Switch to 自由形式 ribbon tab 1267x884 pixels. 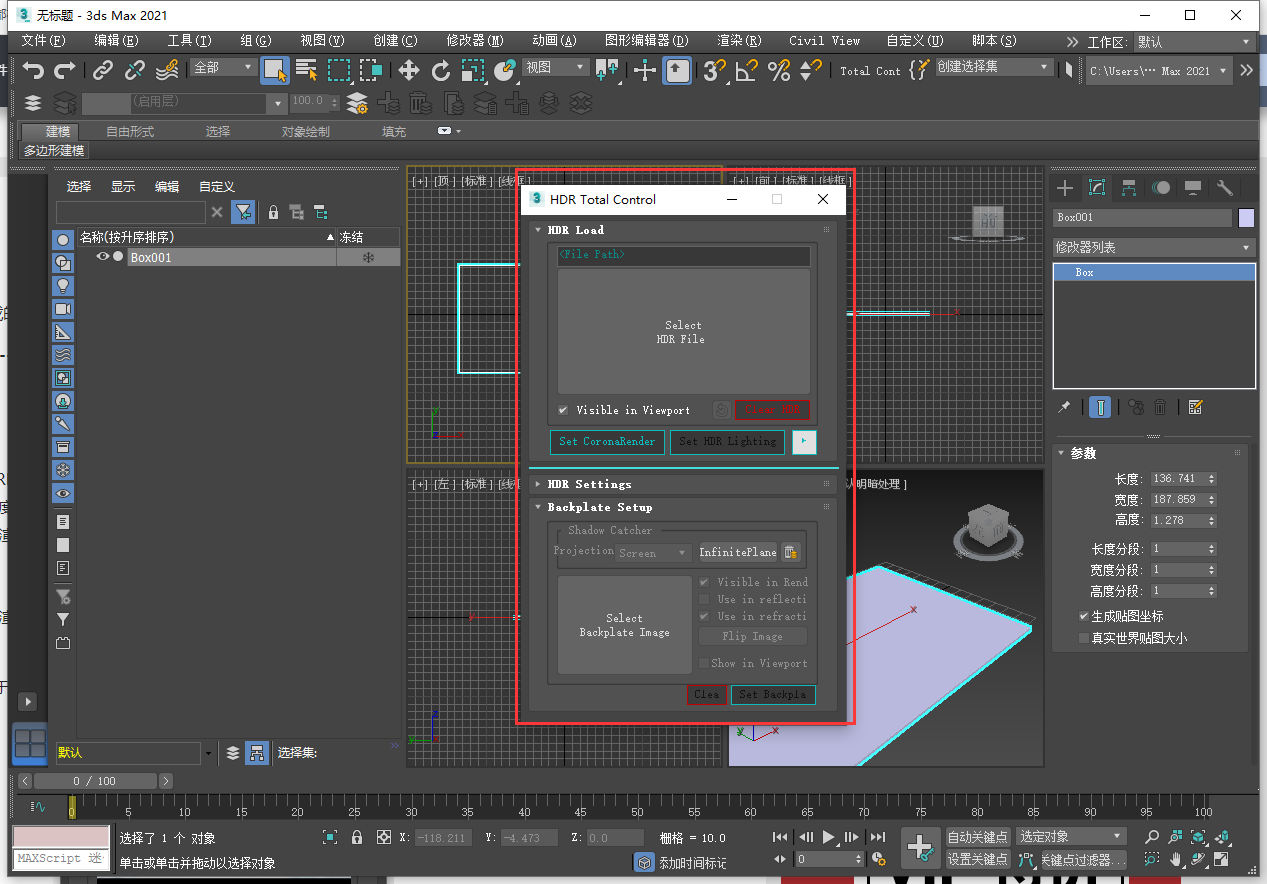130,132
